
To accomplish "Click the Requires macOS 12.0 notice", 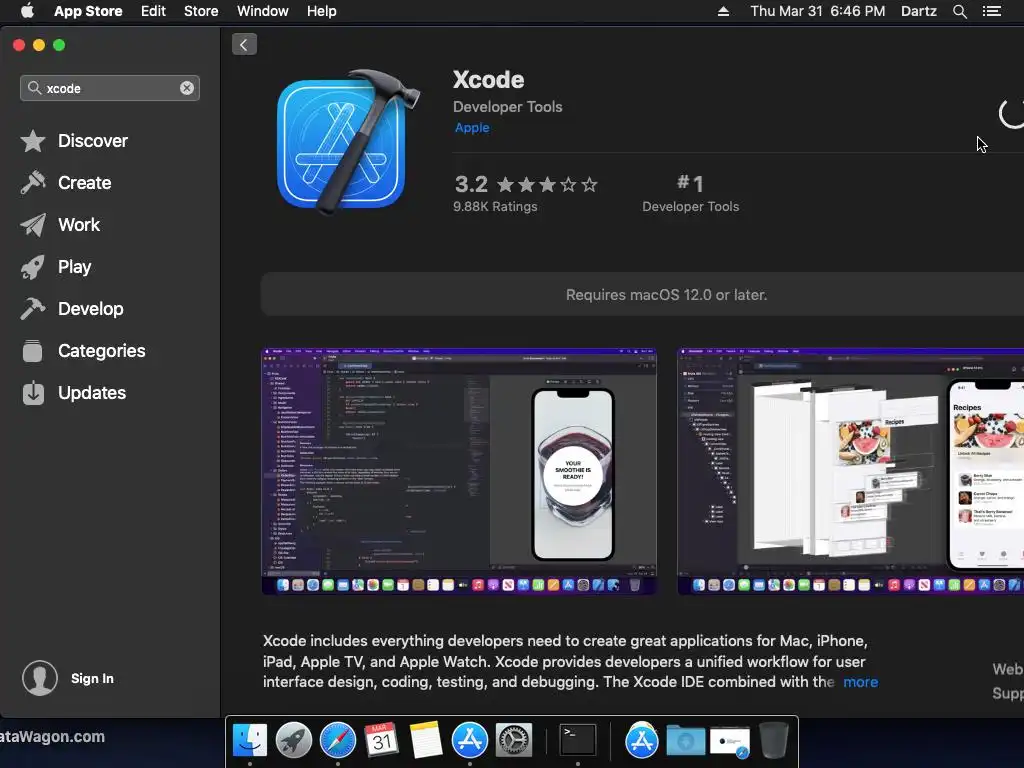I will (666, 295).
